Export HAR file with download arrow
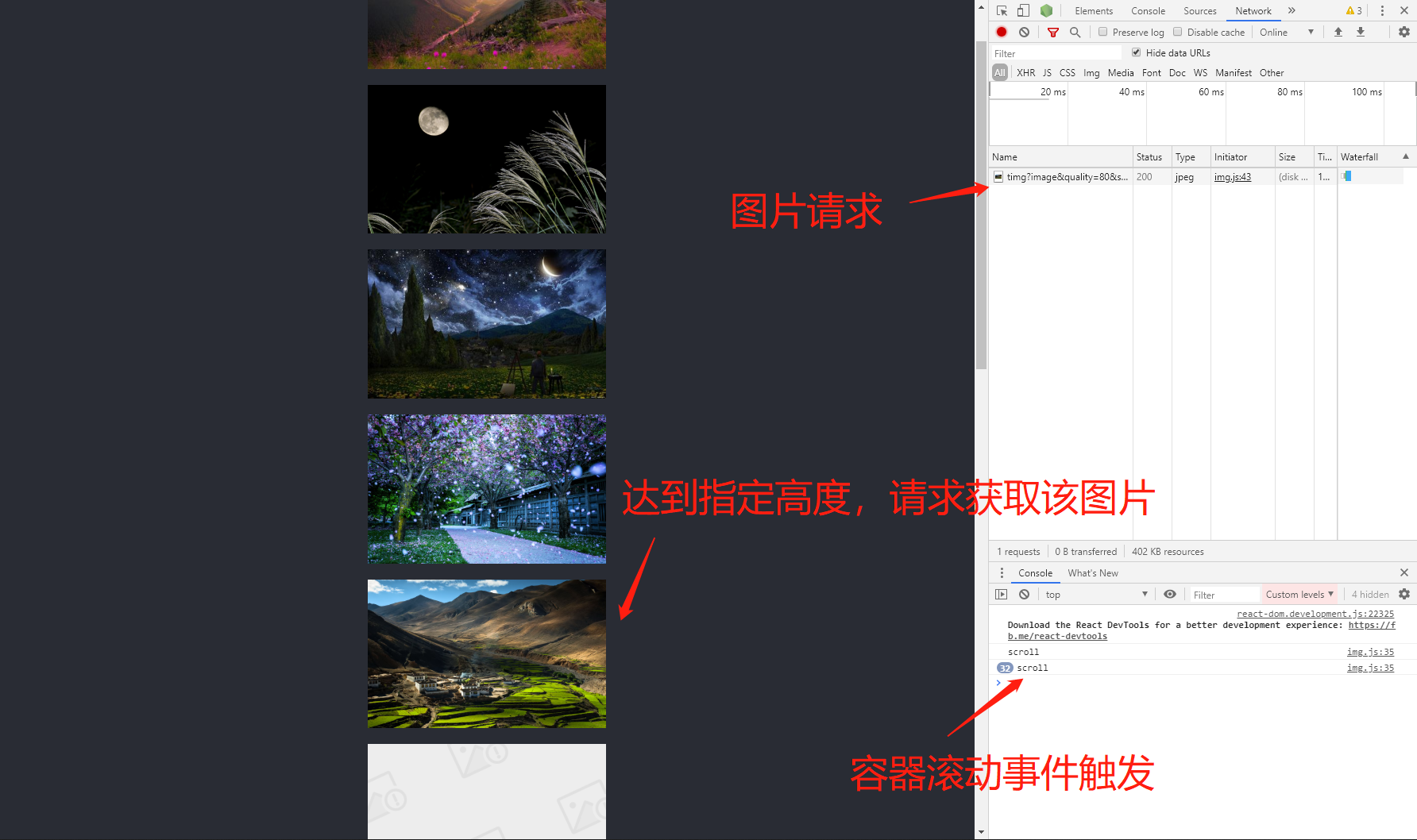Viewport: 1417px width, 840px height. point(1361,32)
